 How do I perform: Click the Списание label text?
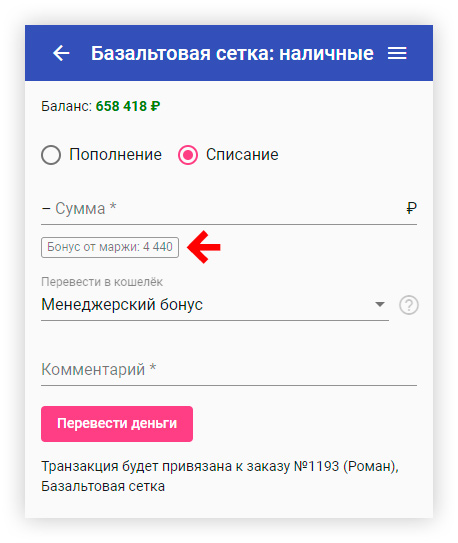(x=242, y=154)
